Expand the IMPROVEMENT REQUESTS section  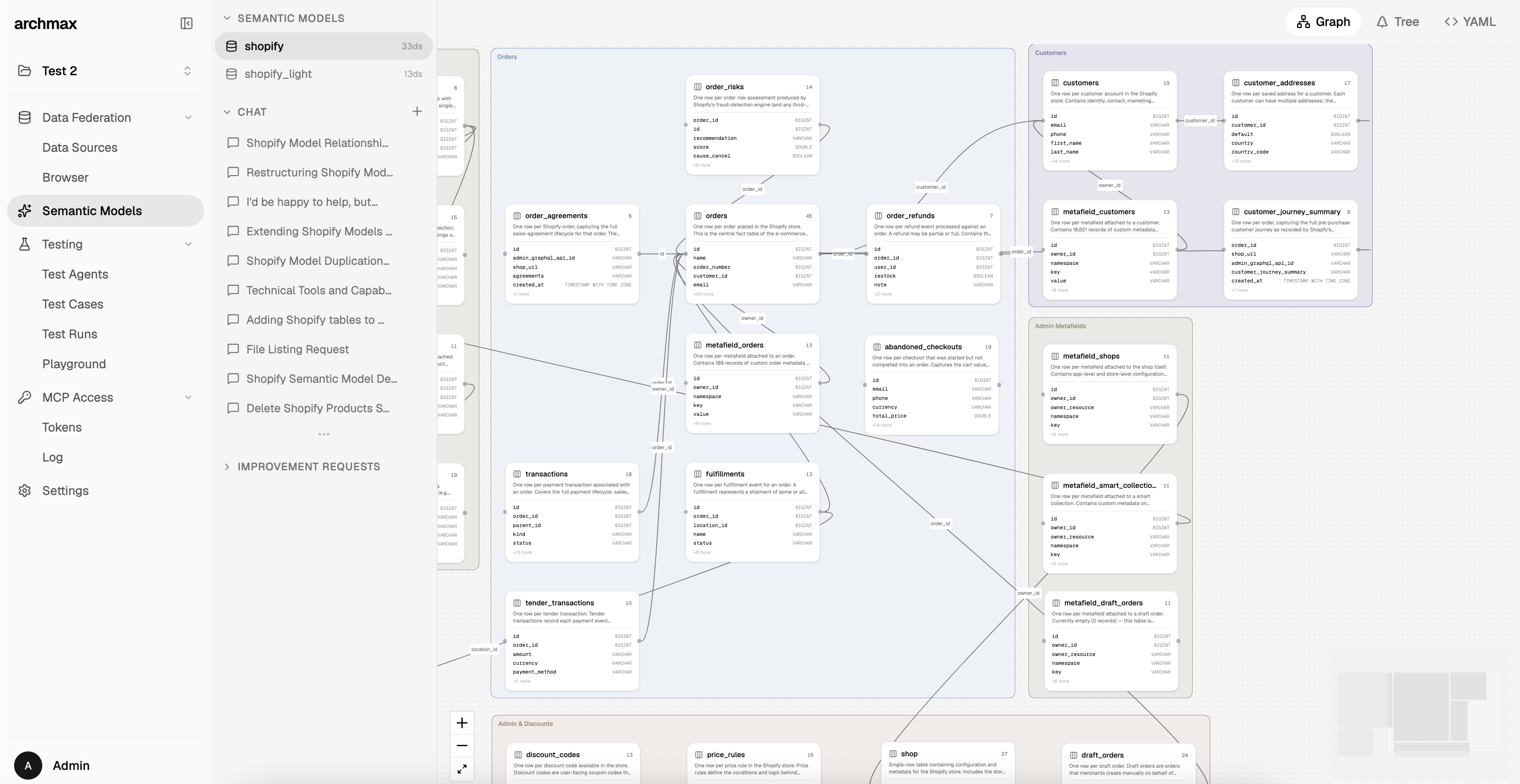click(x=227, y=466)
